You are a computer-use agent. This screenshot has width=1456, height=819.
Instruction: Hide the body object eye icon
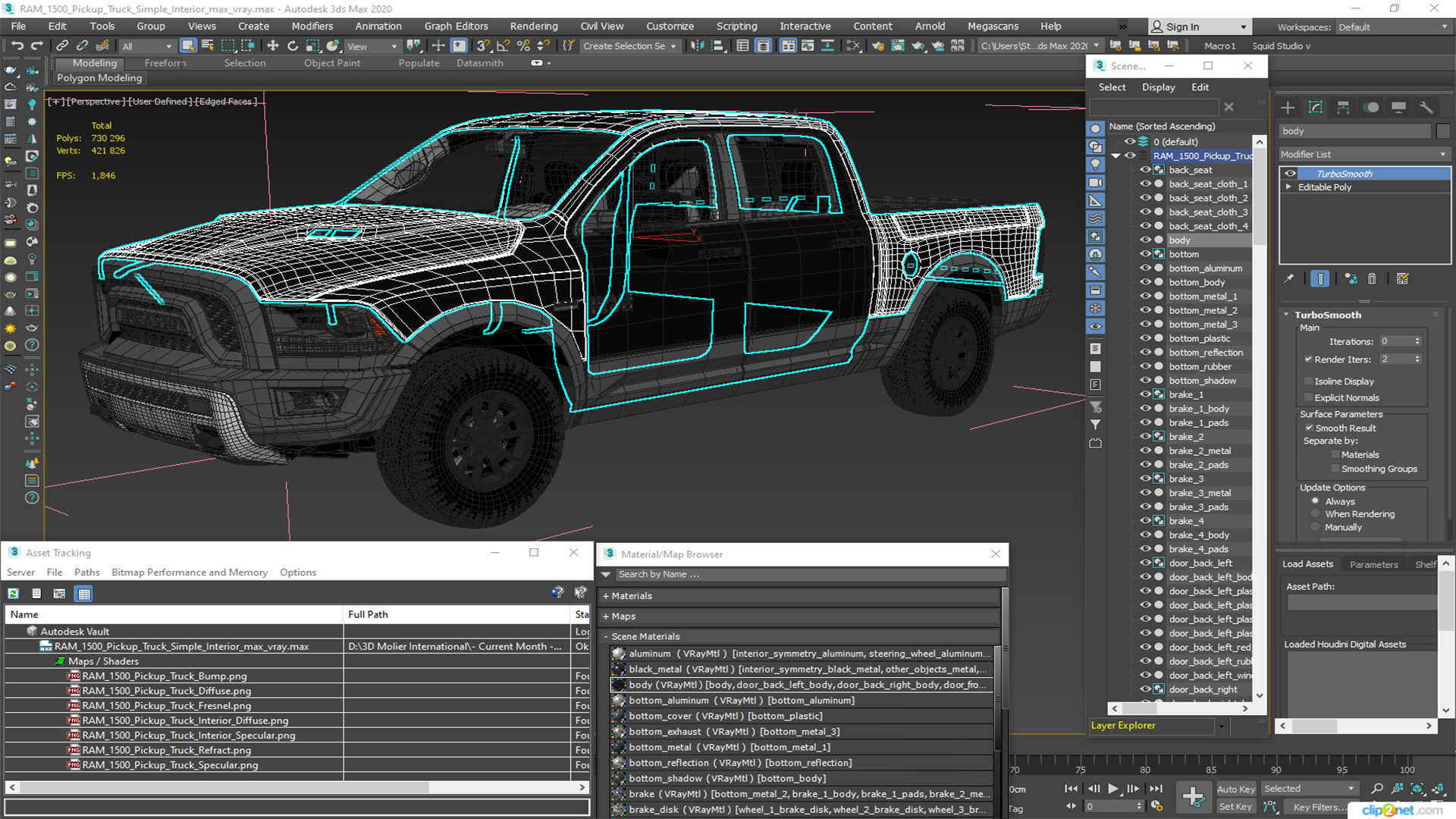point(1145,240)
